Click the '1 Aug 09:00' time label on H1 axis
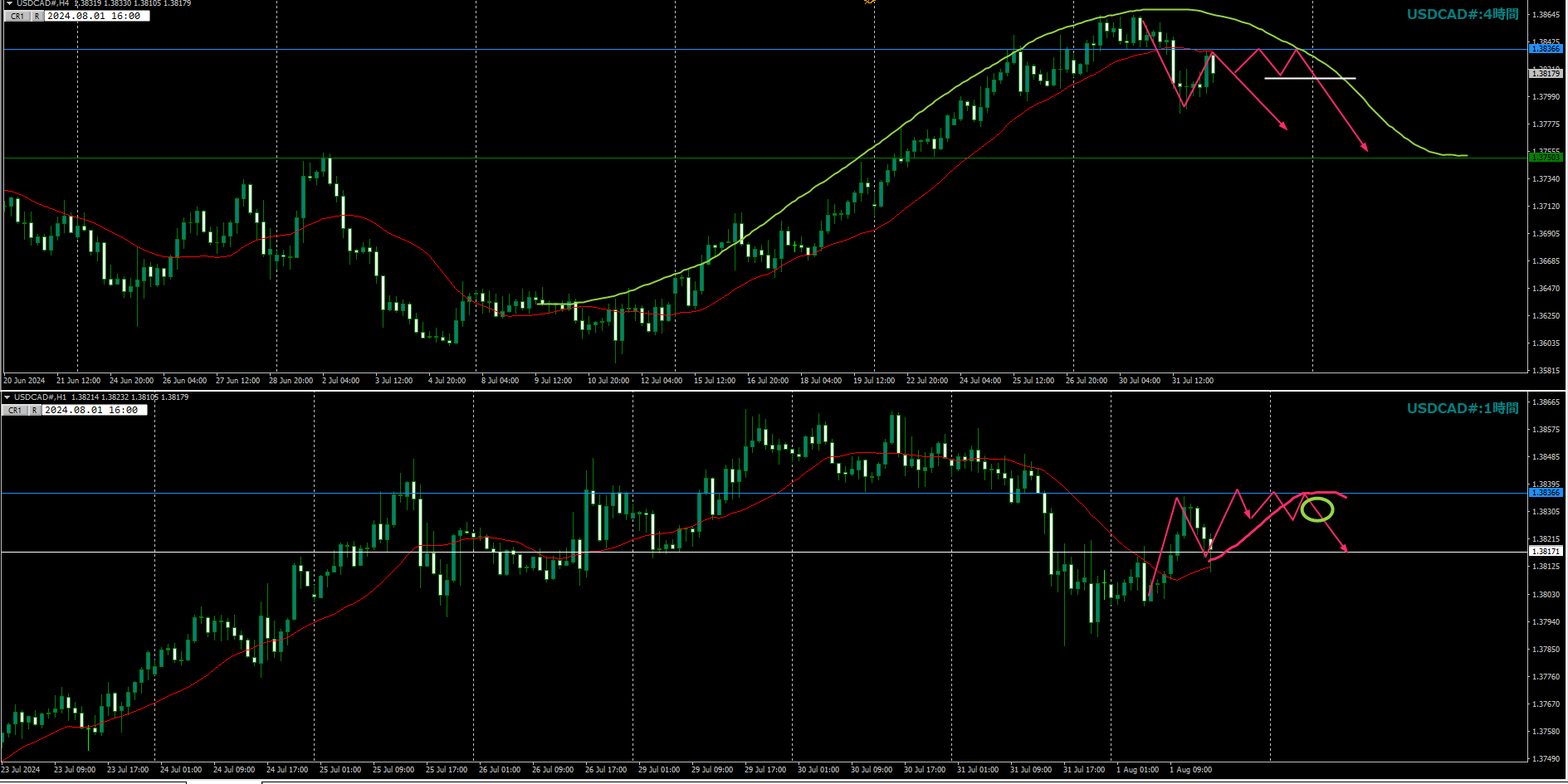This screenshot has width=1568, height=784. [x=1191, y=770]
